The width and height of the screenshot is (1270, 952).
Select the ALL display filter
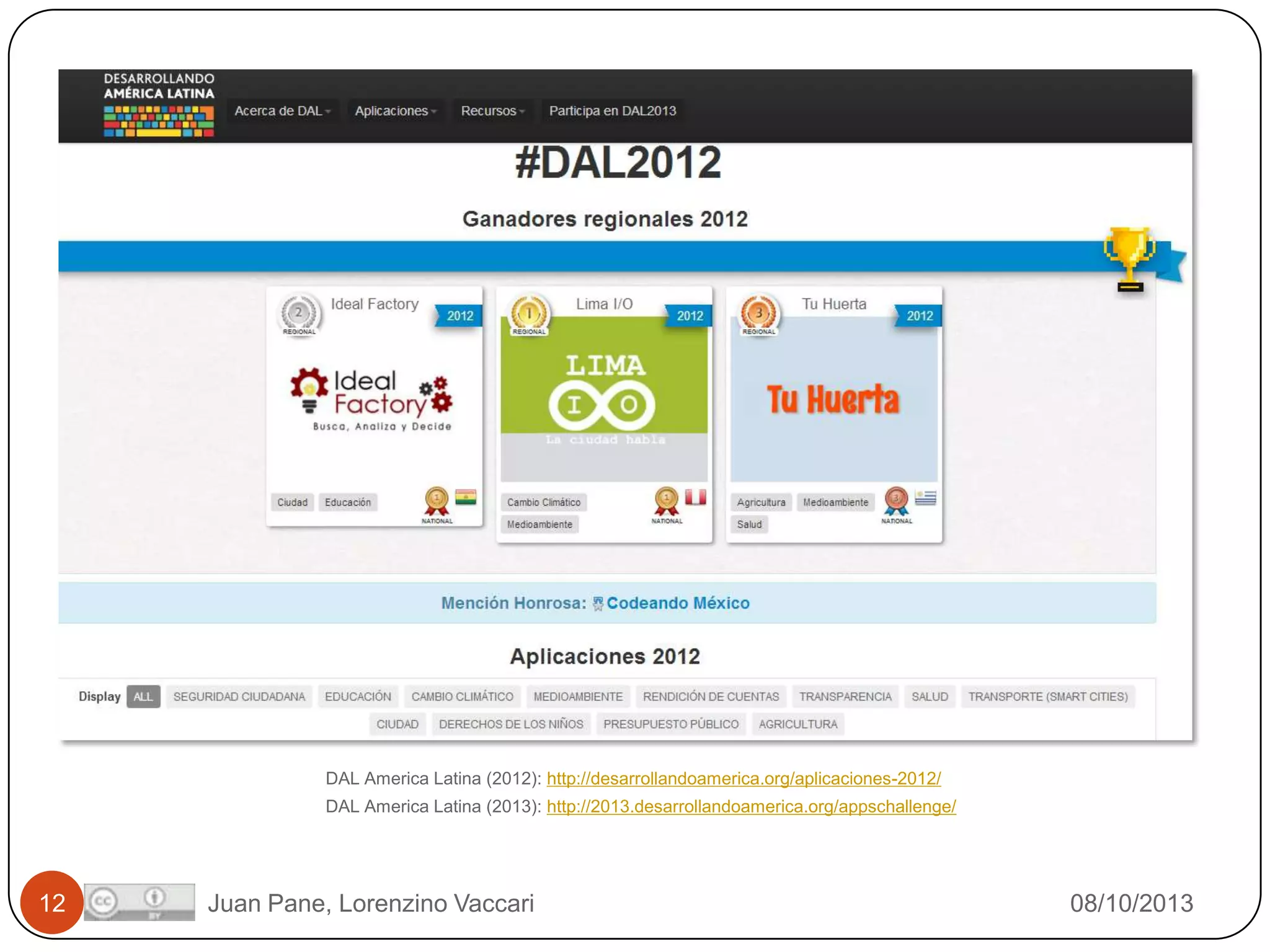click(x=143, y=697)
